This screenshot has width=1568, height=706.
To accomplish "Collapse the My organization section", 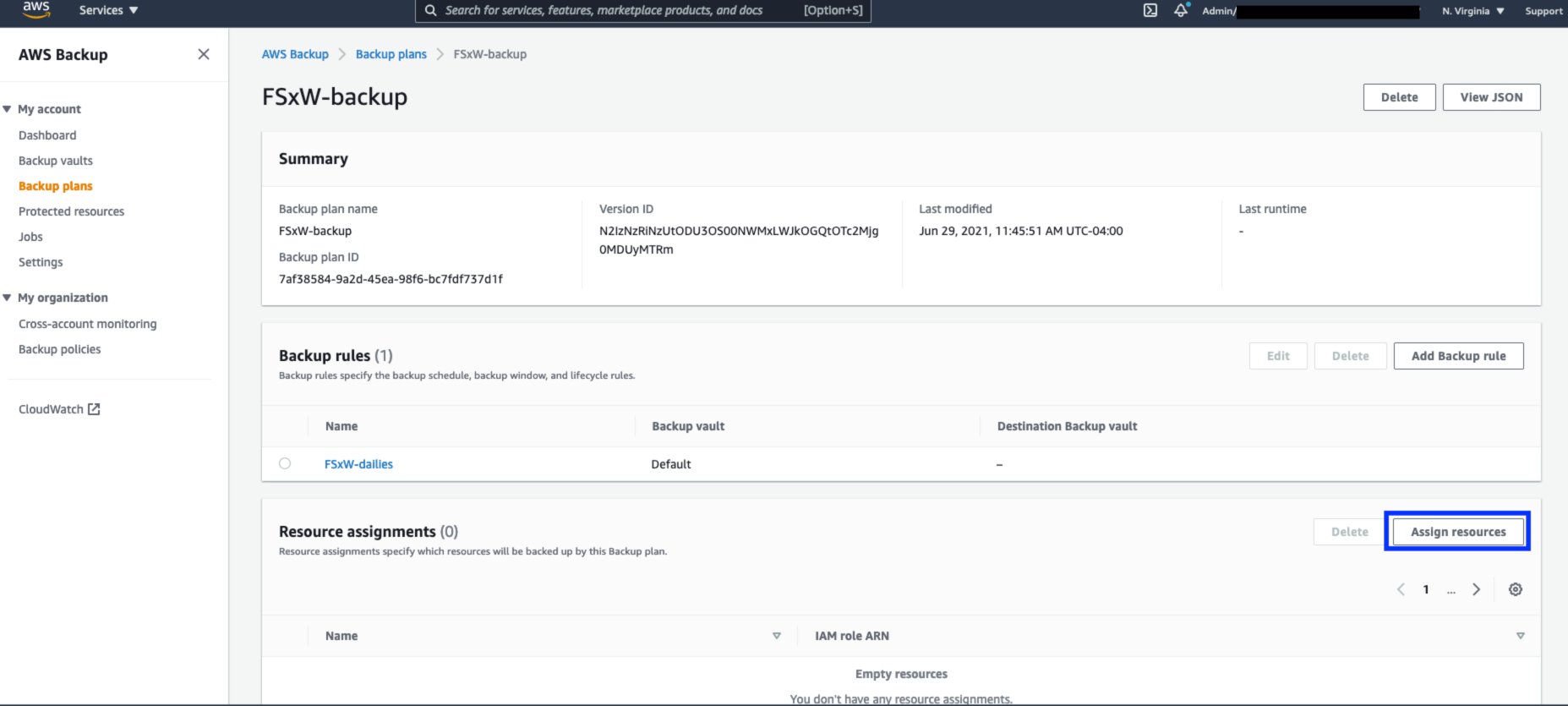I will (8, 298).
